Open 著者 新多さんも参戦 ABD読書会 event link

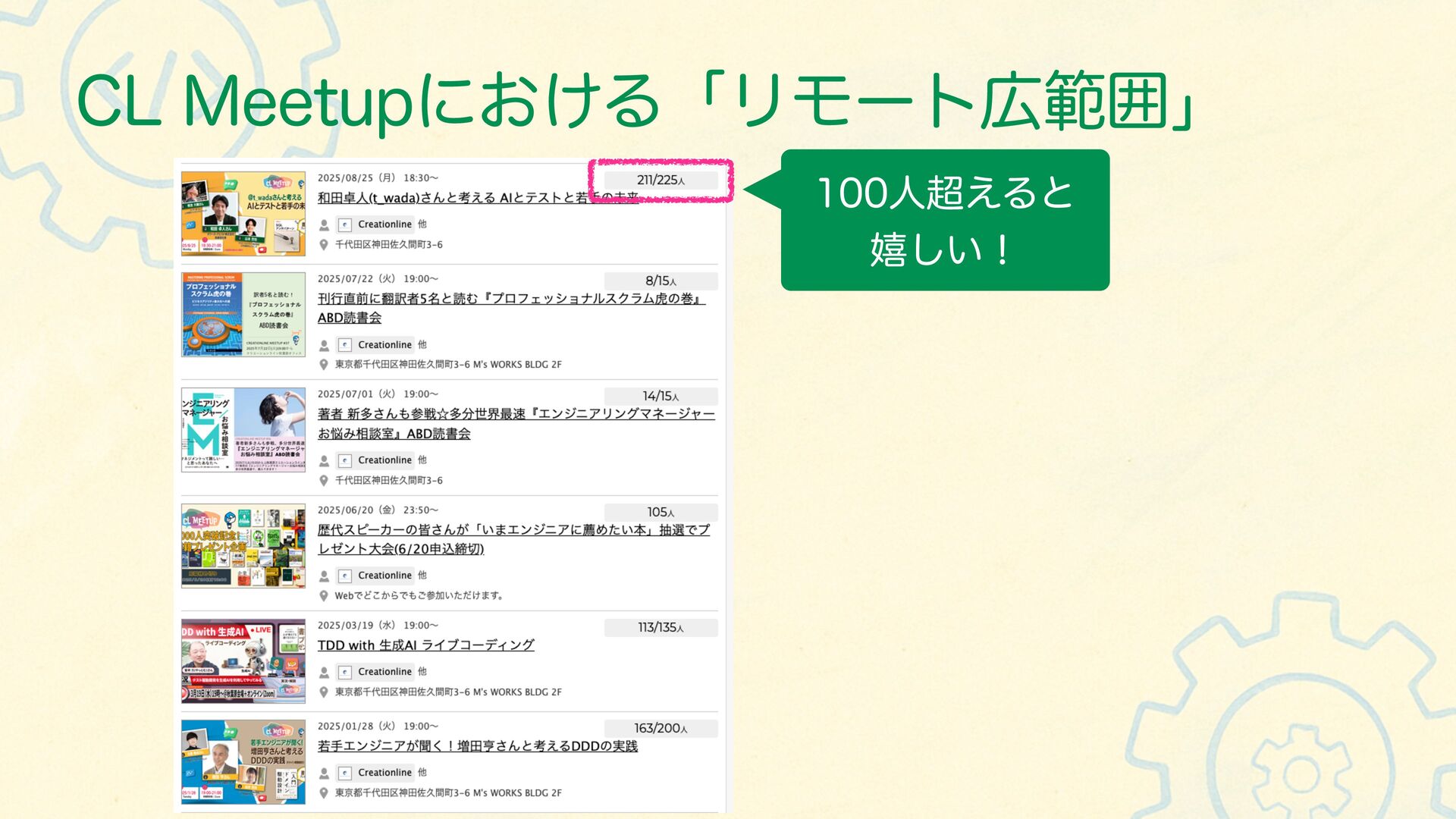coord(516,424)
